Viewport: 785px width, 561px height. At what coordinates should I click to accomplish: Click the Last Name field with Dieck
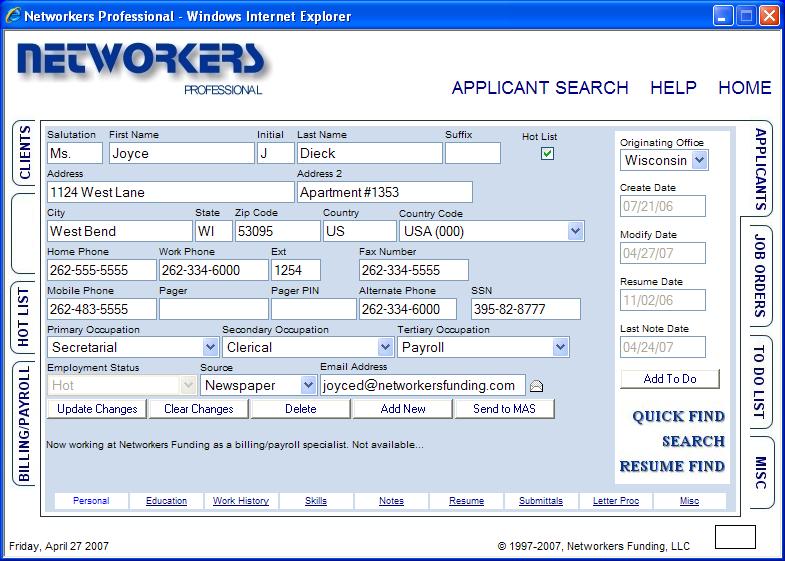(x=369, y=153)
